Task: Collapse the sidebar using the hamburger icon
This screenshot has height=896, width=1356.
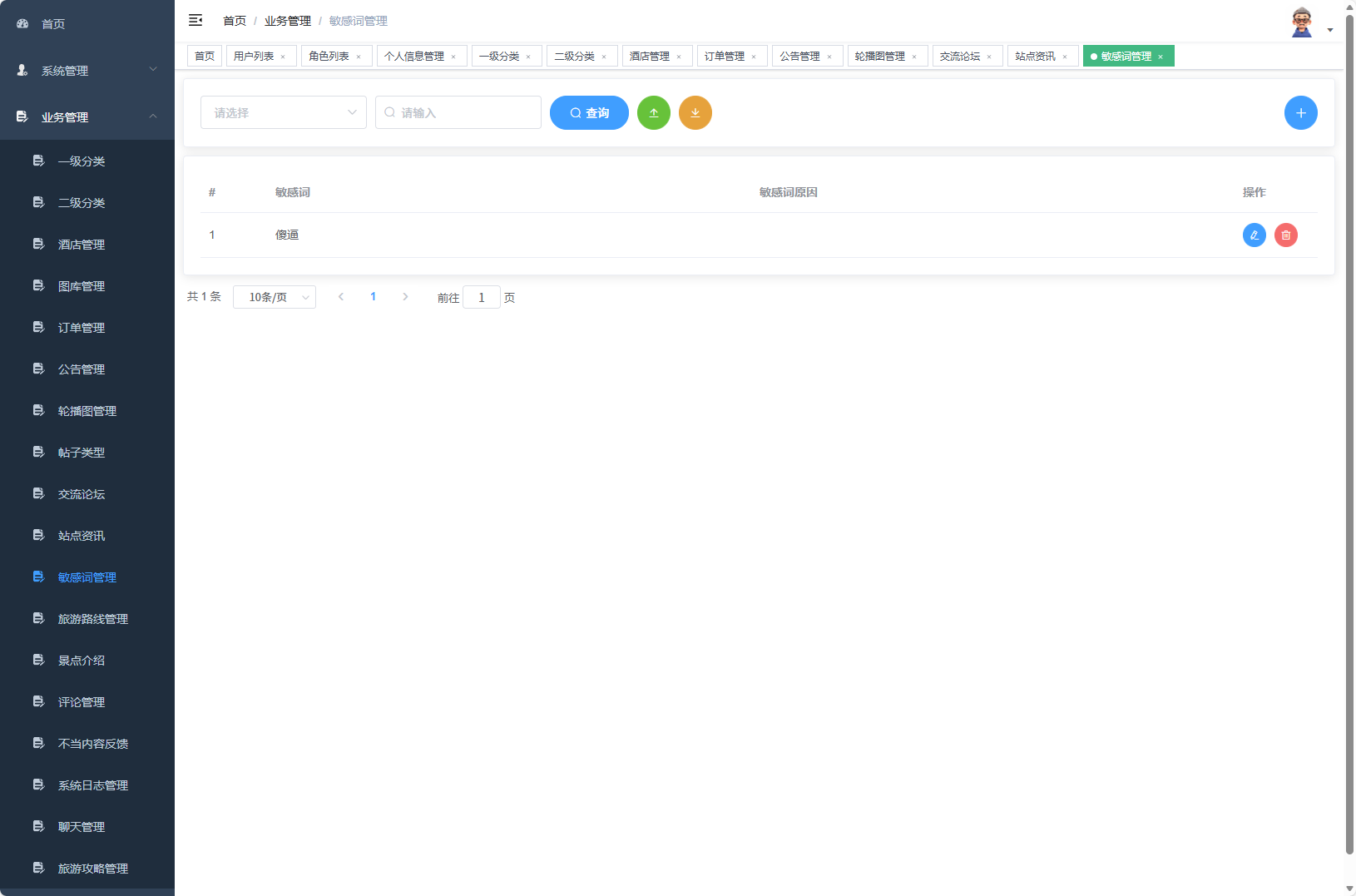Action: (x=195, y=20)
